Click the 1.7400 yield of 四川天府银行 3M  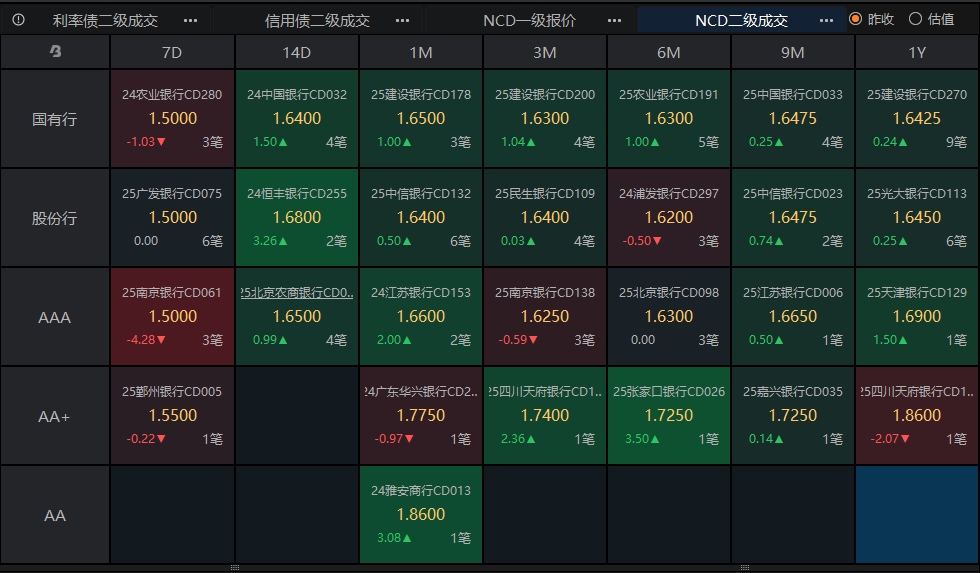click(x=545, y=416)
